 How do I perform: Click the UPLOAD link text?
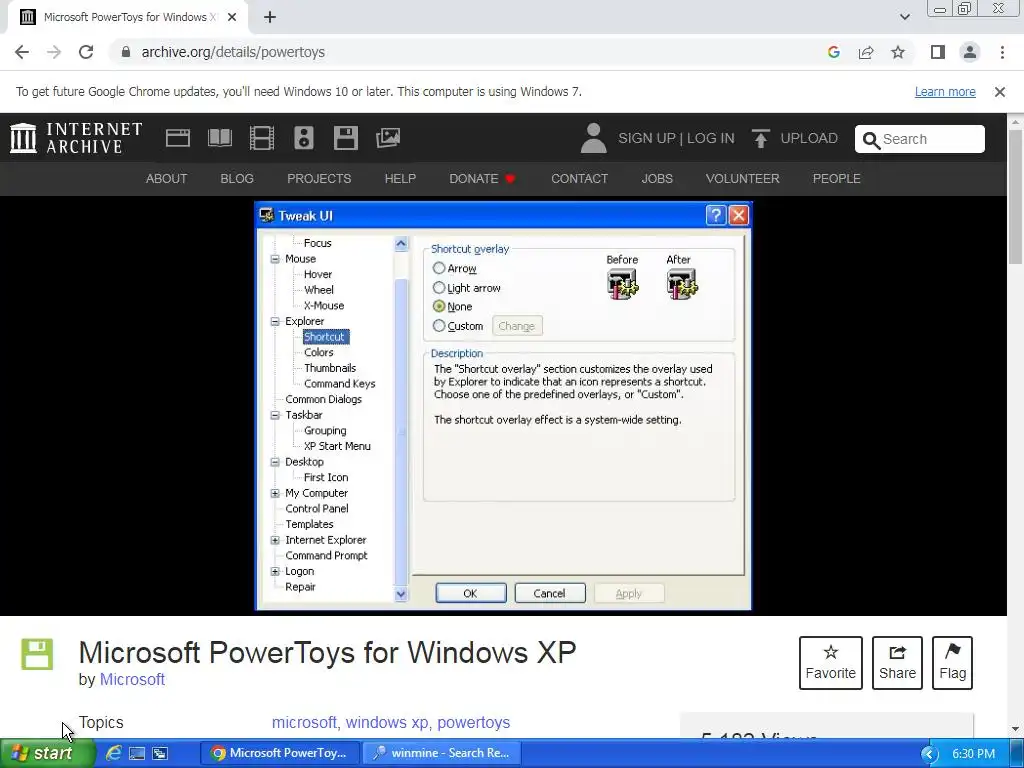click(809, 138)
